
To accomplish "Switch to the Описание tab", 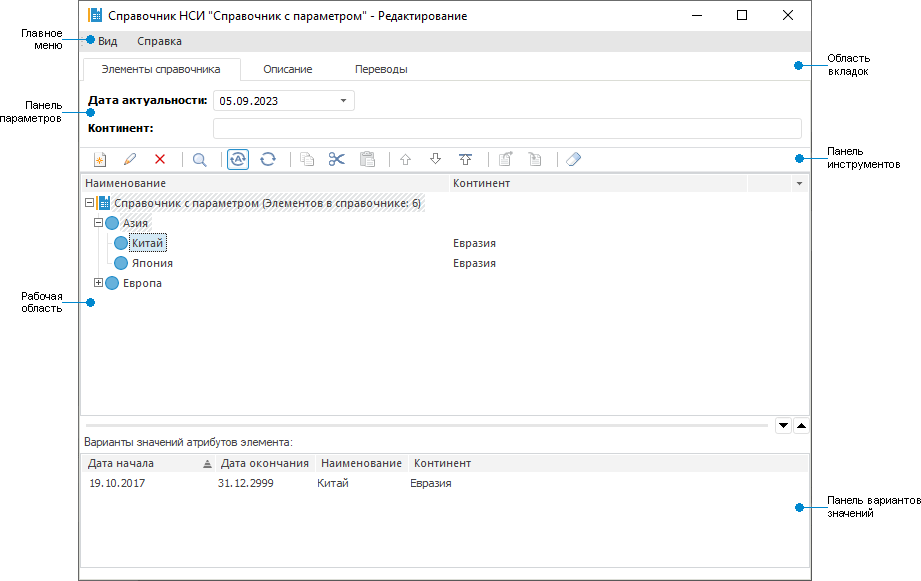I will (288, 69).
